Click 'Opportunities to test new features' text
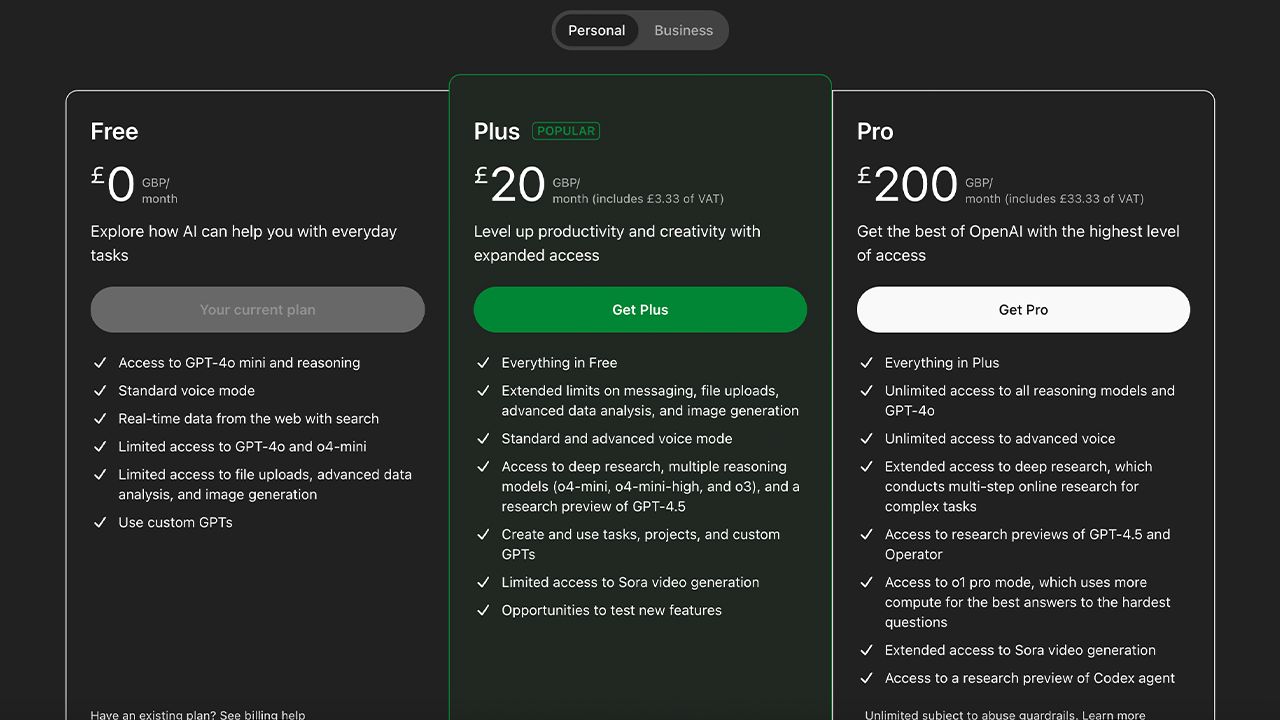Image resolution: width=1280 pixels, height=720 pixels. (611, 611)
